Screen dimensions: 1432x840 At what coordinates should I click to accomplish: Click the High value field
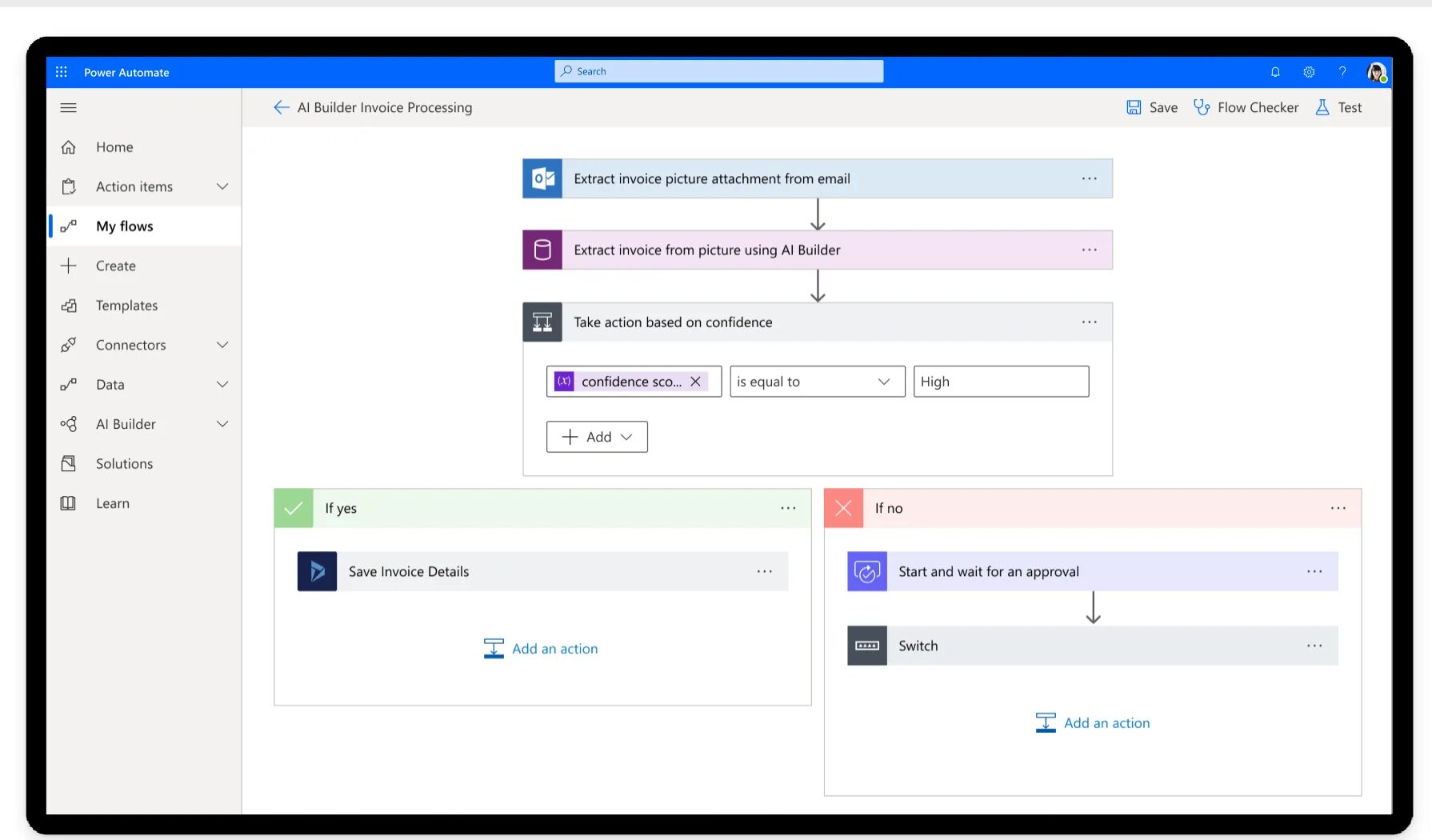point(1001,382)
